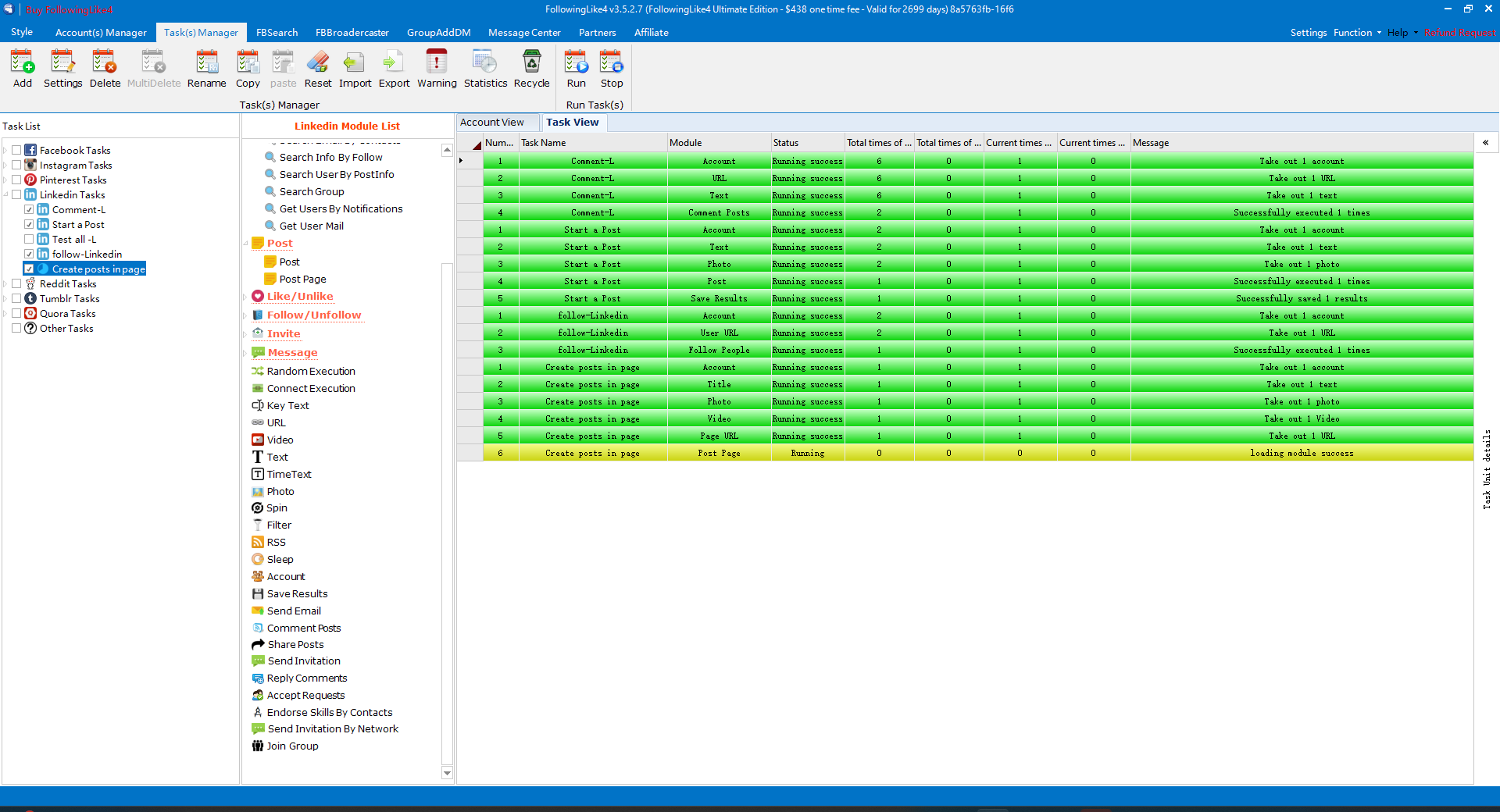Expand the Facebook Tasks tree node

5,150
